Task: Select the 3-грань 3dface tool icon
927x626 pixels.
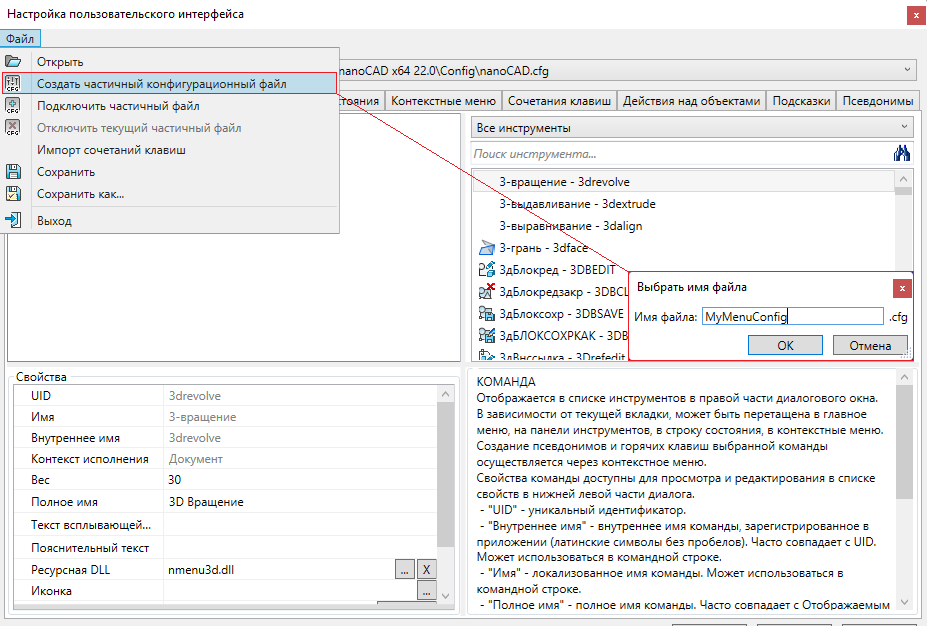Action: 487,248
